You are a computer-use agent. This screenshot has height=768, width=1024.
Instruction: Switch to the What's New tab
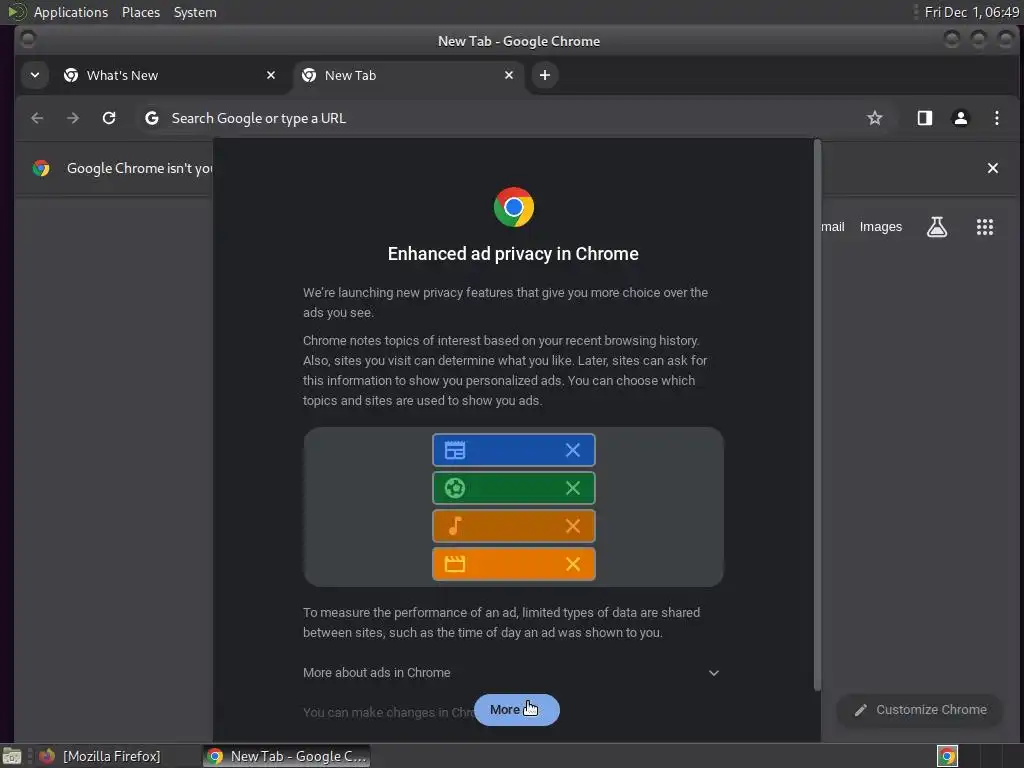(x=171, y=75)
